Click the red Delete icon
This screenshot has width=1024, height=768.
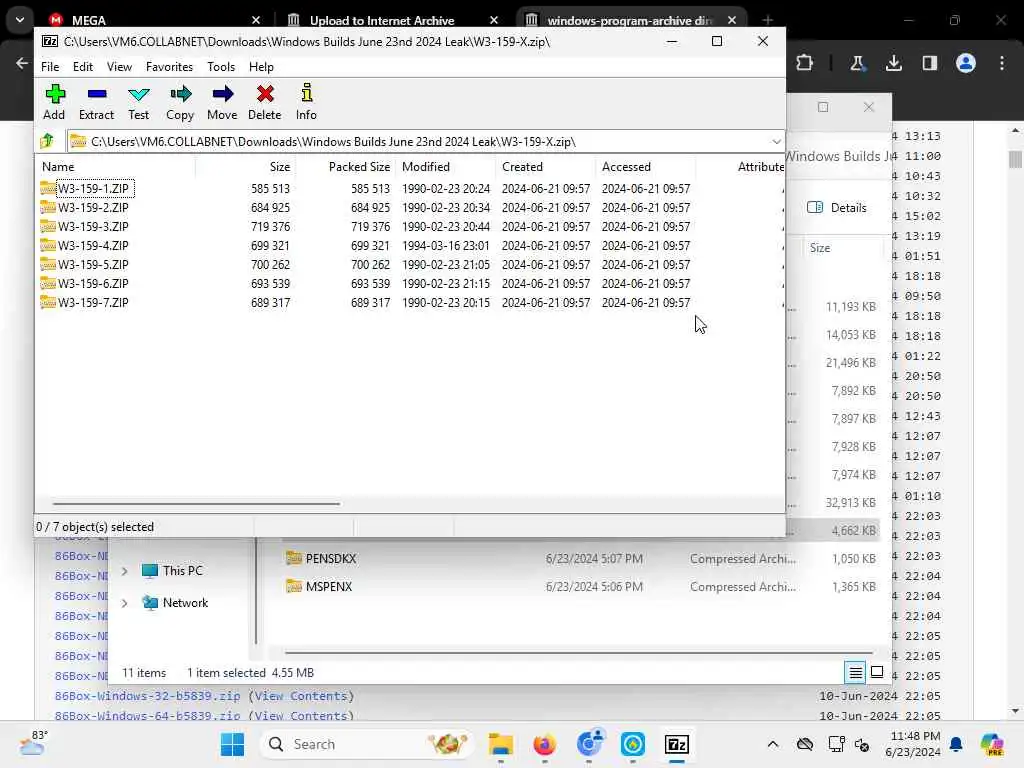[x=264, y=102]
